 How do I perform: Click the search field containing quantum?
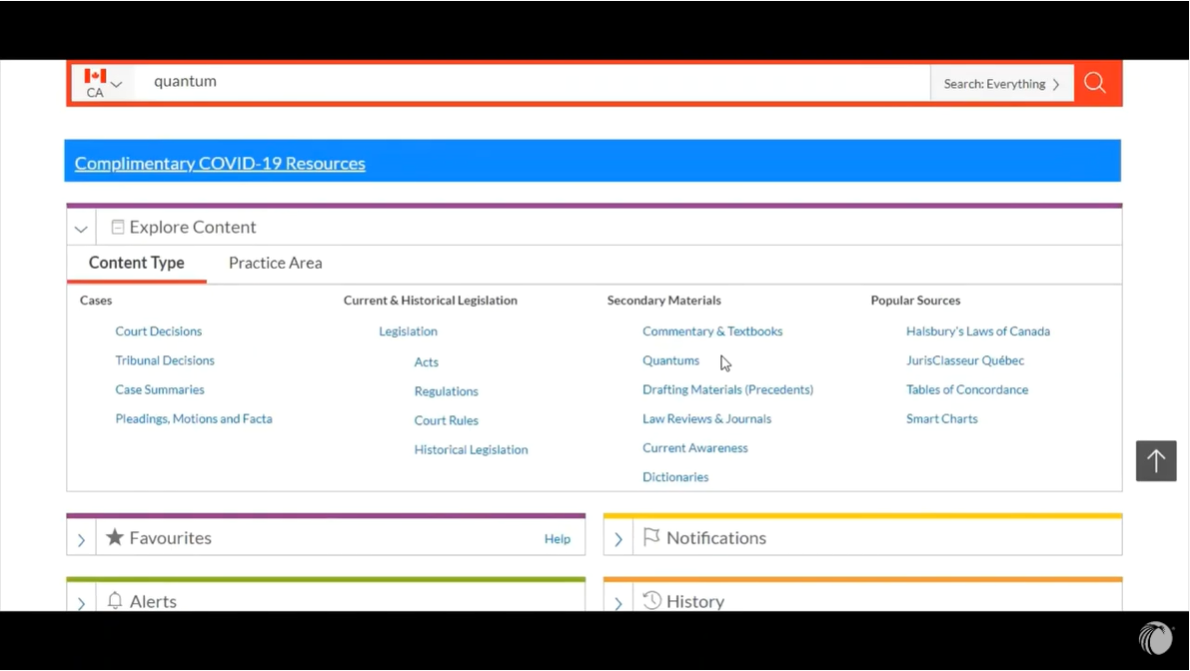coord(530,82)
